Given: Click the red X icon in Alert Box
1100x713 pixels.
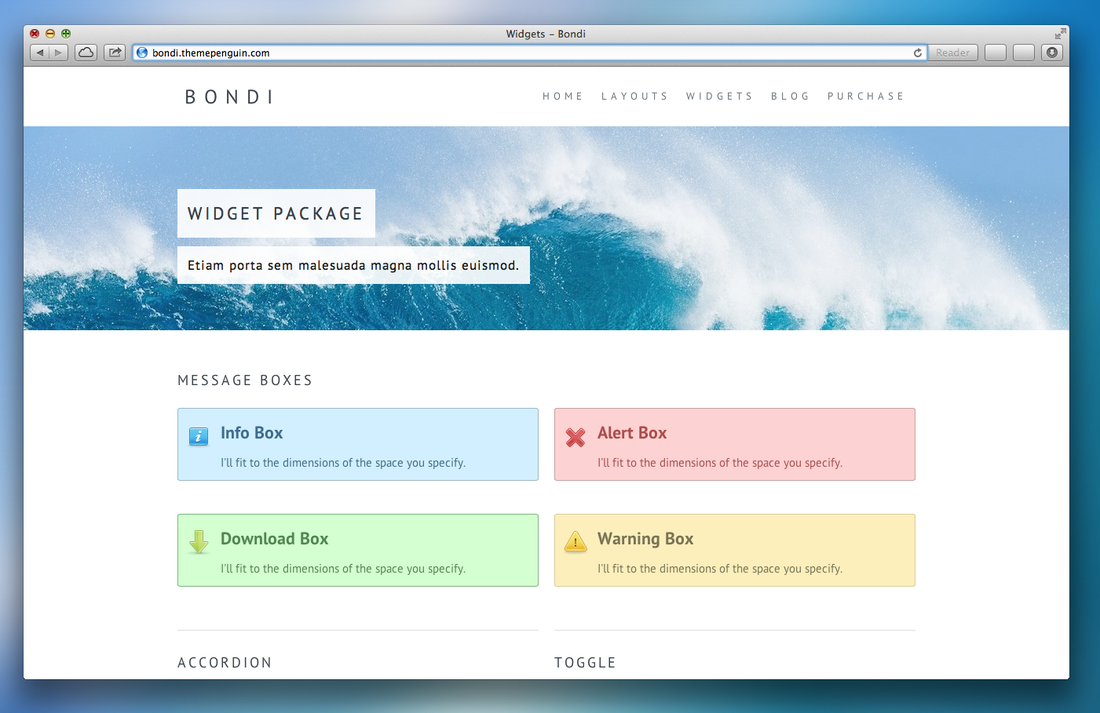Looking at the screenshot, I should coord(575,437).
